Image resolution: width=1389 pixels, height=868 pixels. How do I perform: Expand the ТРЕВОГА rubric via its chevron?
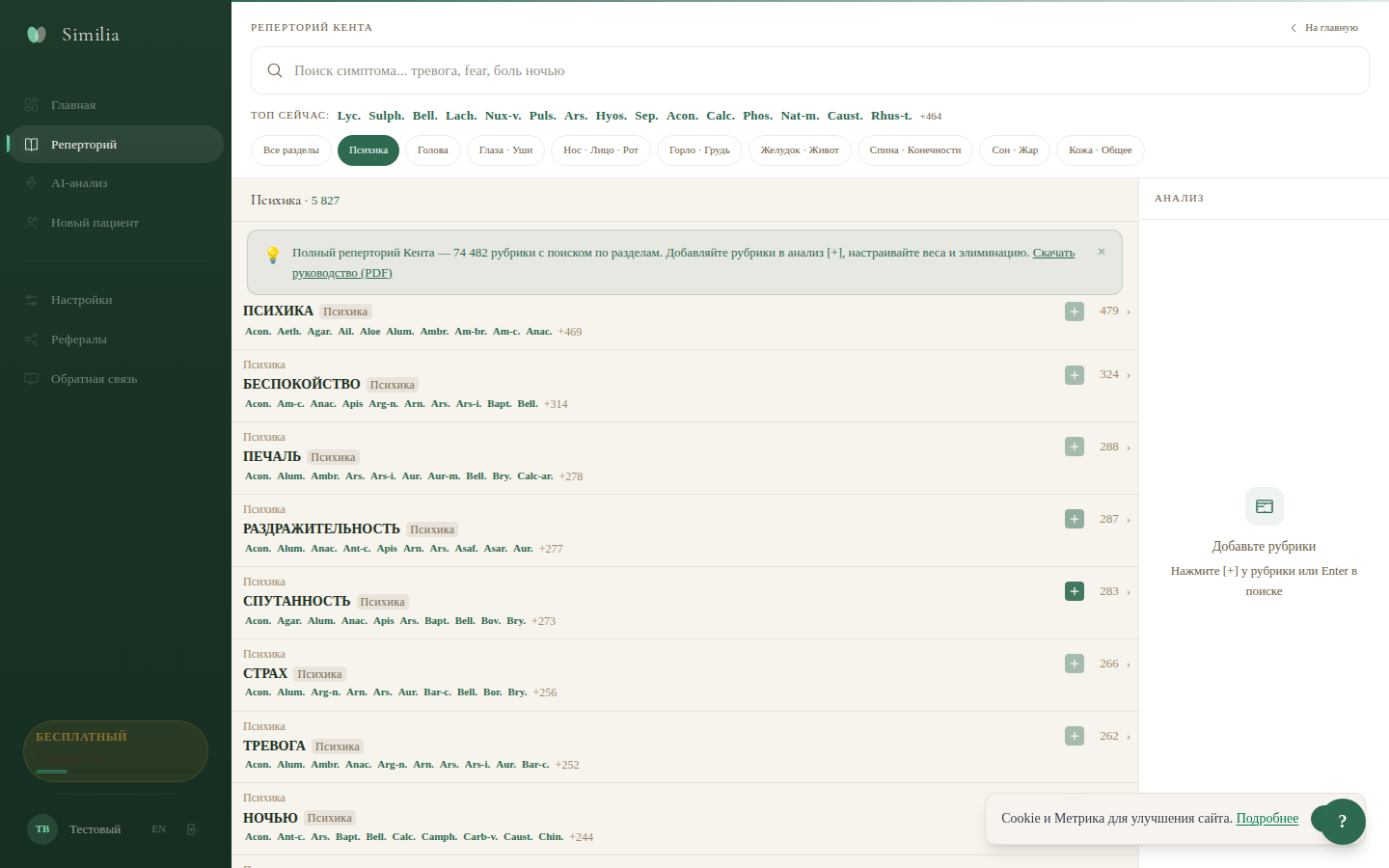click(x=1128, y=737)
